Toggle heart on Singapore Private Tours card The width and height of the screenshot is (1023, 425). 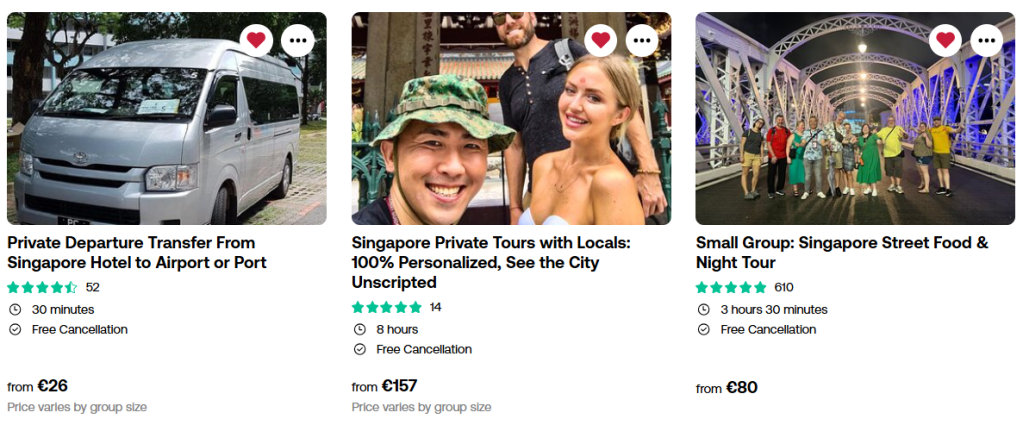coord(601,40)
